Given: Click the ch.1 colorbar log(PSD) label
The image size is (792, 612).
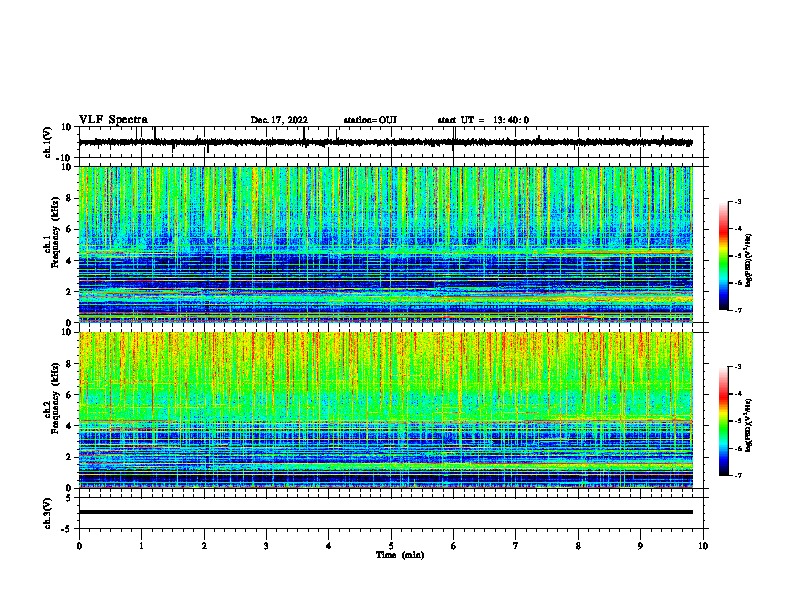Looking at the screenshot, I should point(748,260).
